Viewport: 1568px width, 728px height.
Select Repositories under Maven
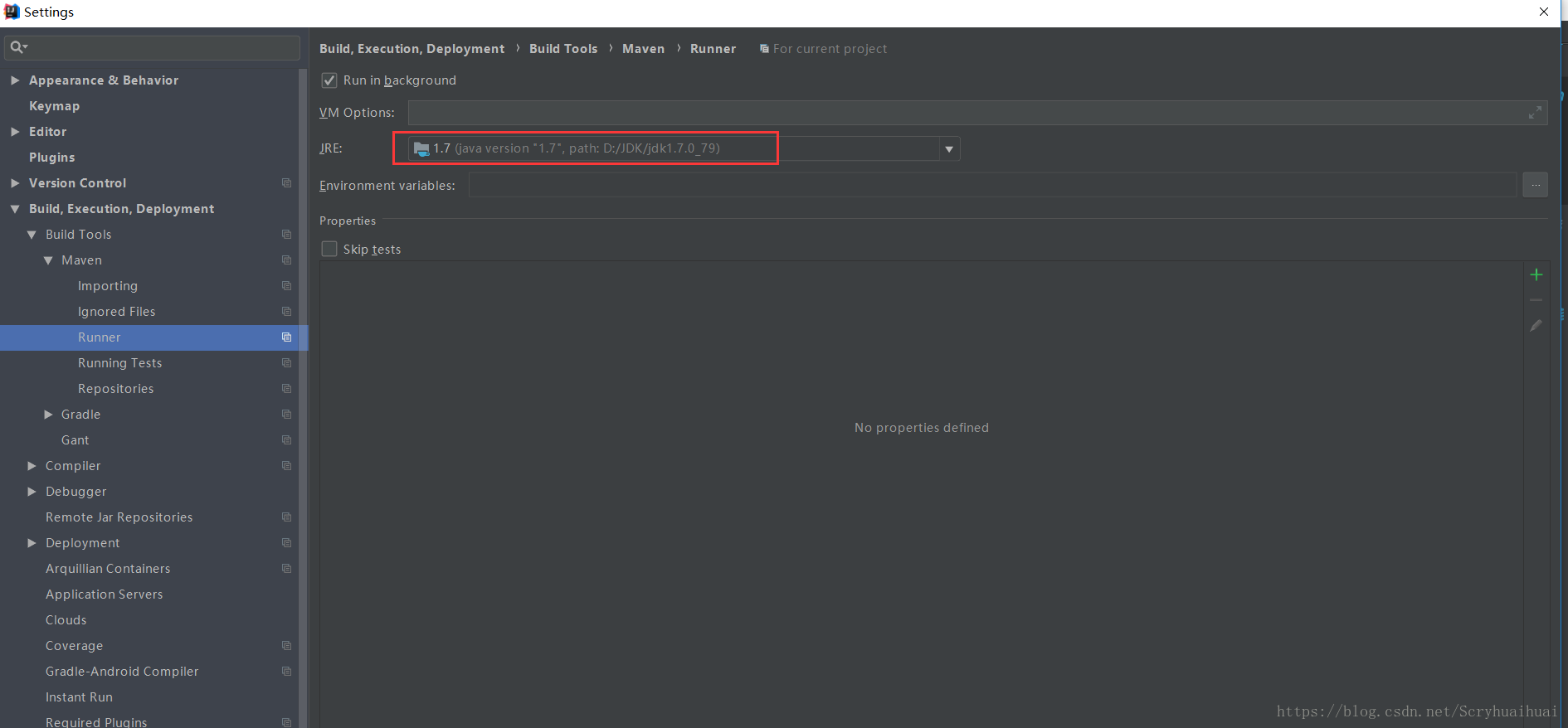click(x=116, y=389)
